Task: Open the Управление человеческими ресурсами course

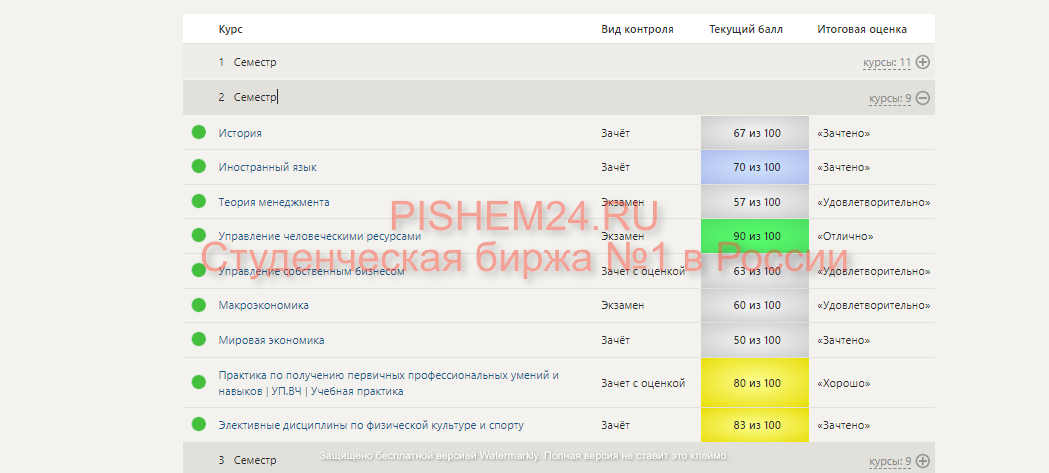Action: tap(319, 236)
